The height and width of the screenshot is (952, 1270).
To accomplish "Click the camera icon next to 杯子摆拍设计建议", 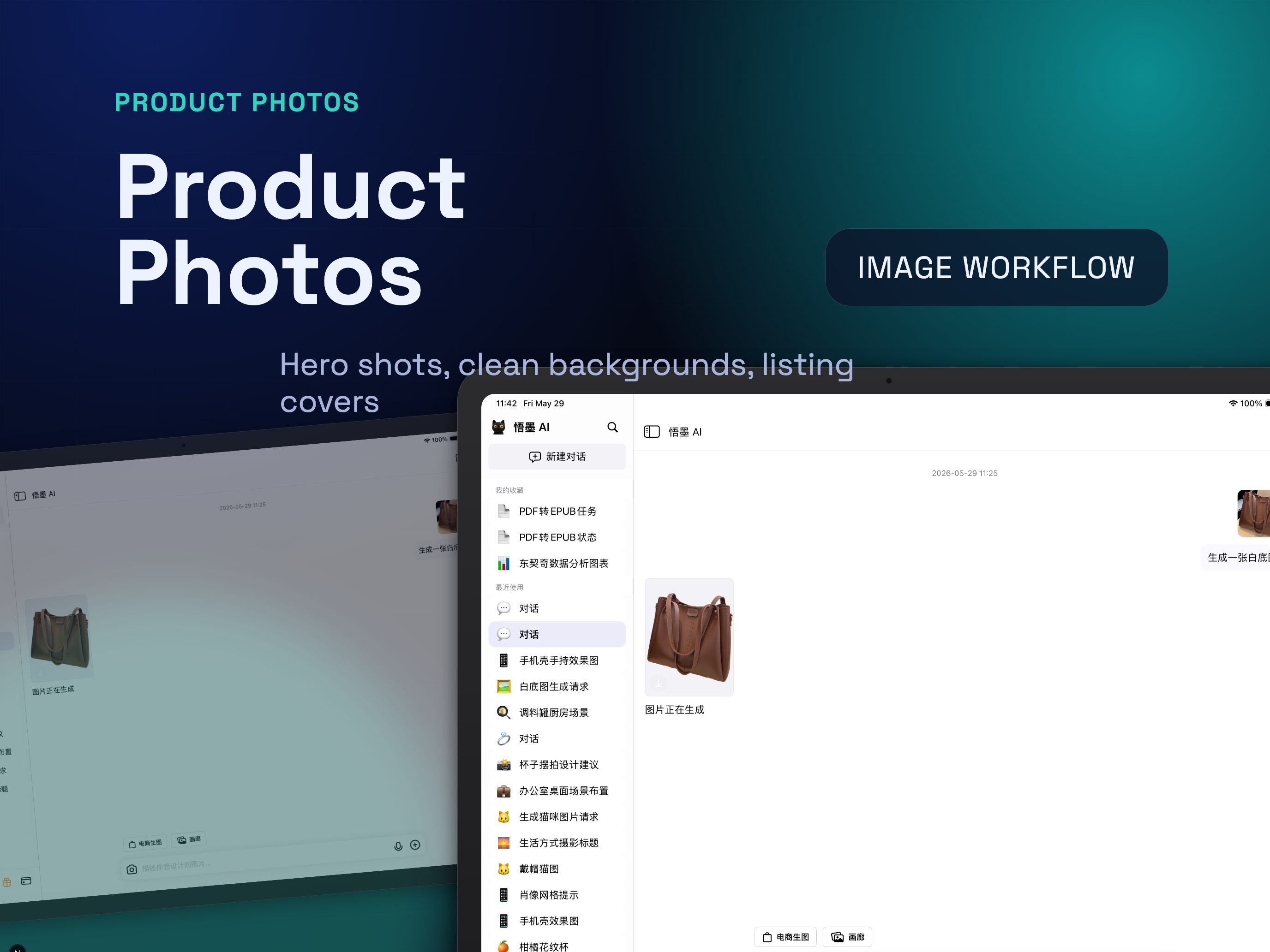I will coord(503,765).
